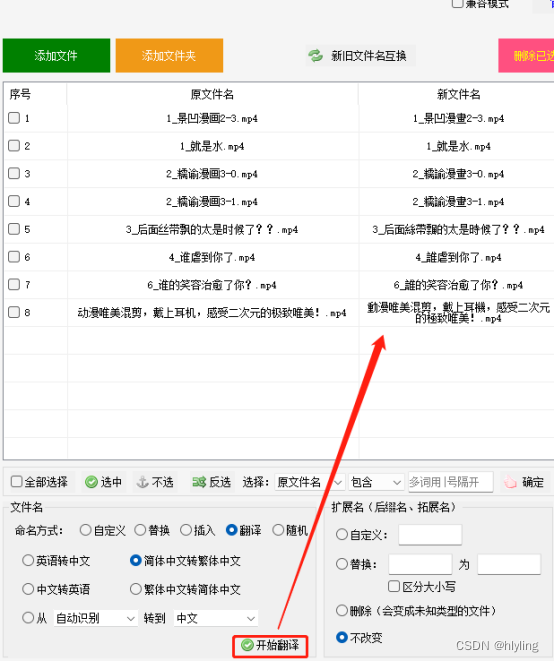Image resolution: width=554 pixels, height=662 pixels.
Task: Select the 不改变 extension radio button
Action: pos(342,638)
